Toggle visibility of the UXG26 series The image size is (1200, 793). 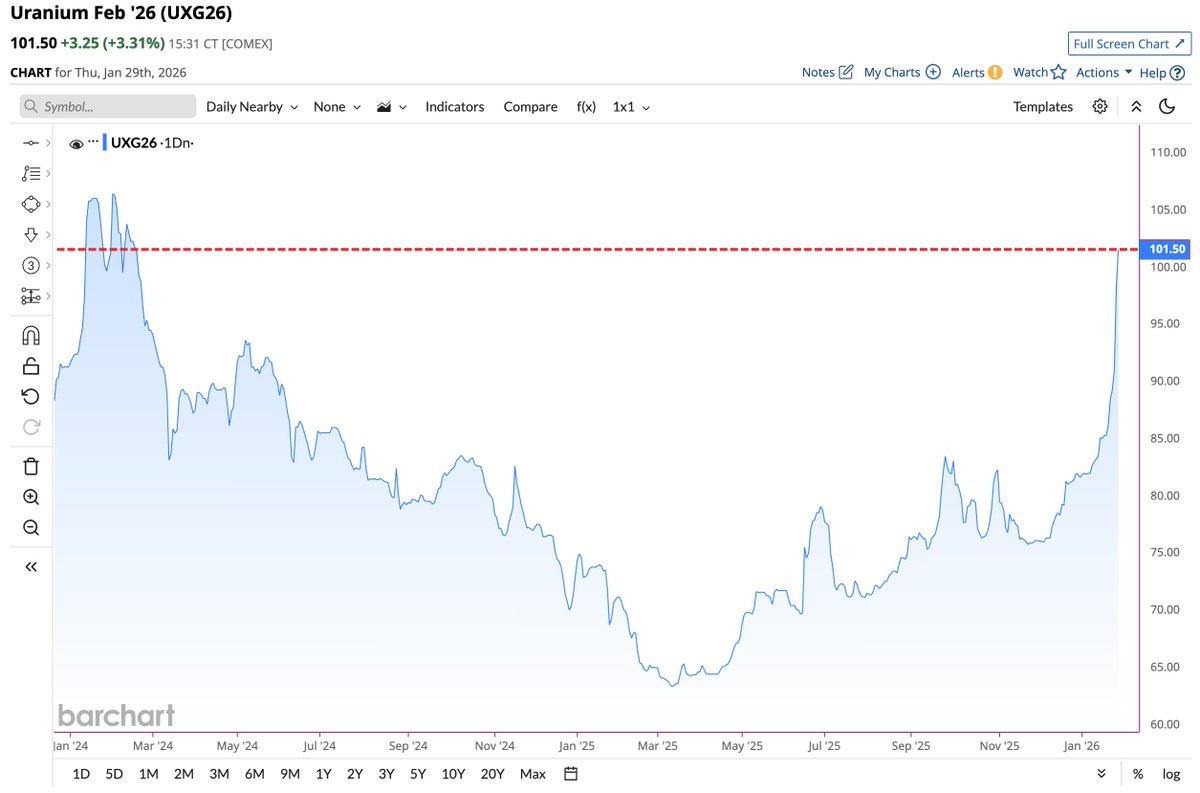coord(76,143)
